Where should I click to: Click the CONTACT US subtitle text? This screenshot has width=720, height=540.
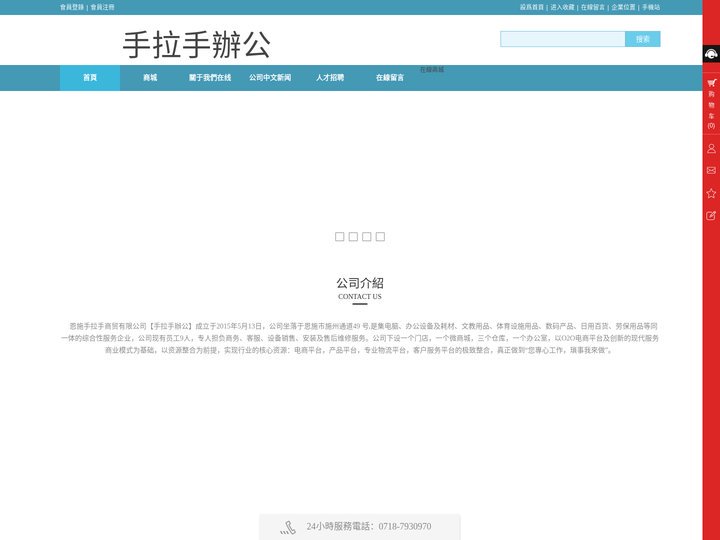pyautogui.click(x=360, y=297)
